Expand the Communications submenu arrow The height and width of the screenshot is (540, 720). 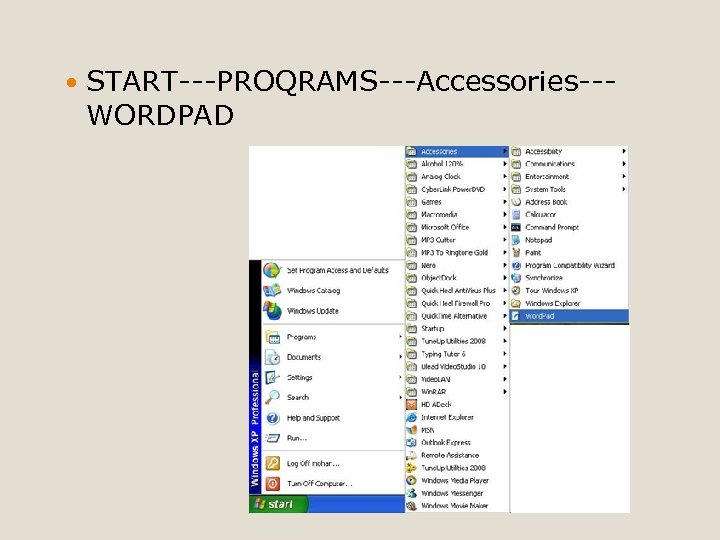click(624, 163)
